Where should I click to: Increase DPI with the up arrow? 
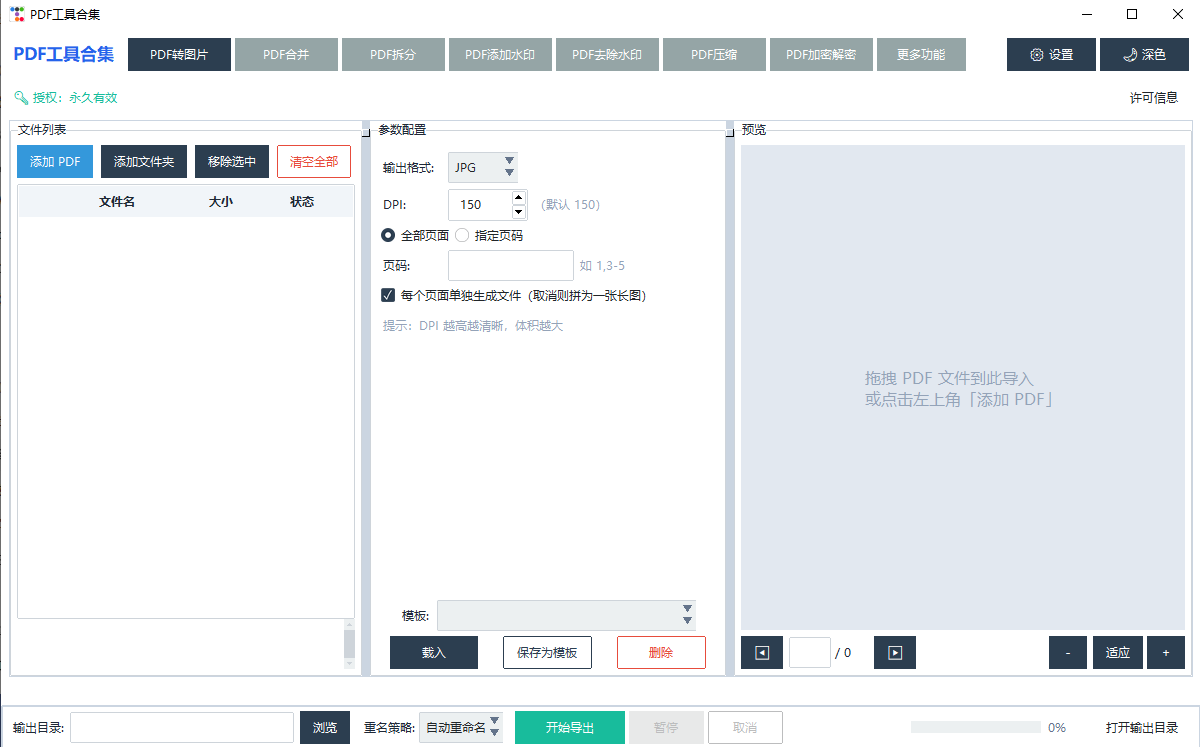coord(518,197)
